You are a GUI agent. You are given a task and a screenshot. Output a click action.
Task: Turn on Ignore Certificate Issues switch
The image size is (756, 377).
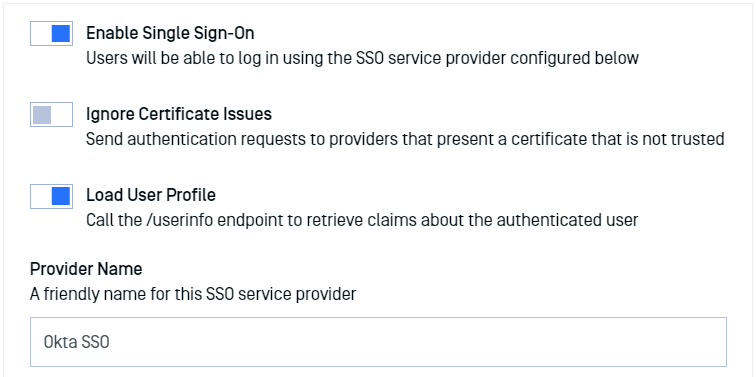(52, 115)
